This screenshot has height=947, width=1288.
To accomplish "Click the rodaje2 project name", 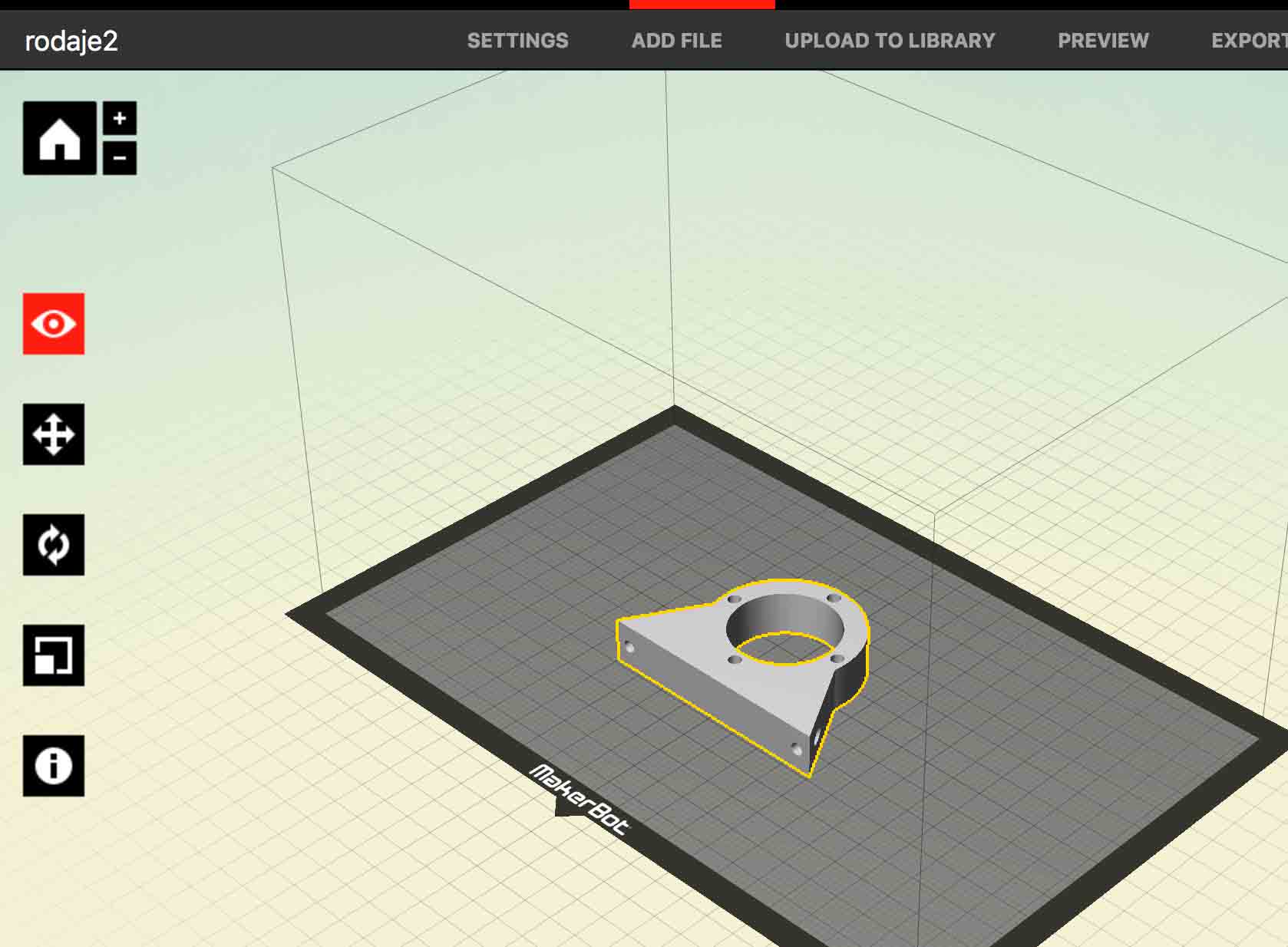I will click(x=71, y=41).
